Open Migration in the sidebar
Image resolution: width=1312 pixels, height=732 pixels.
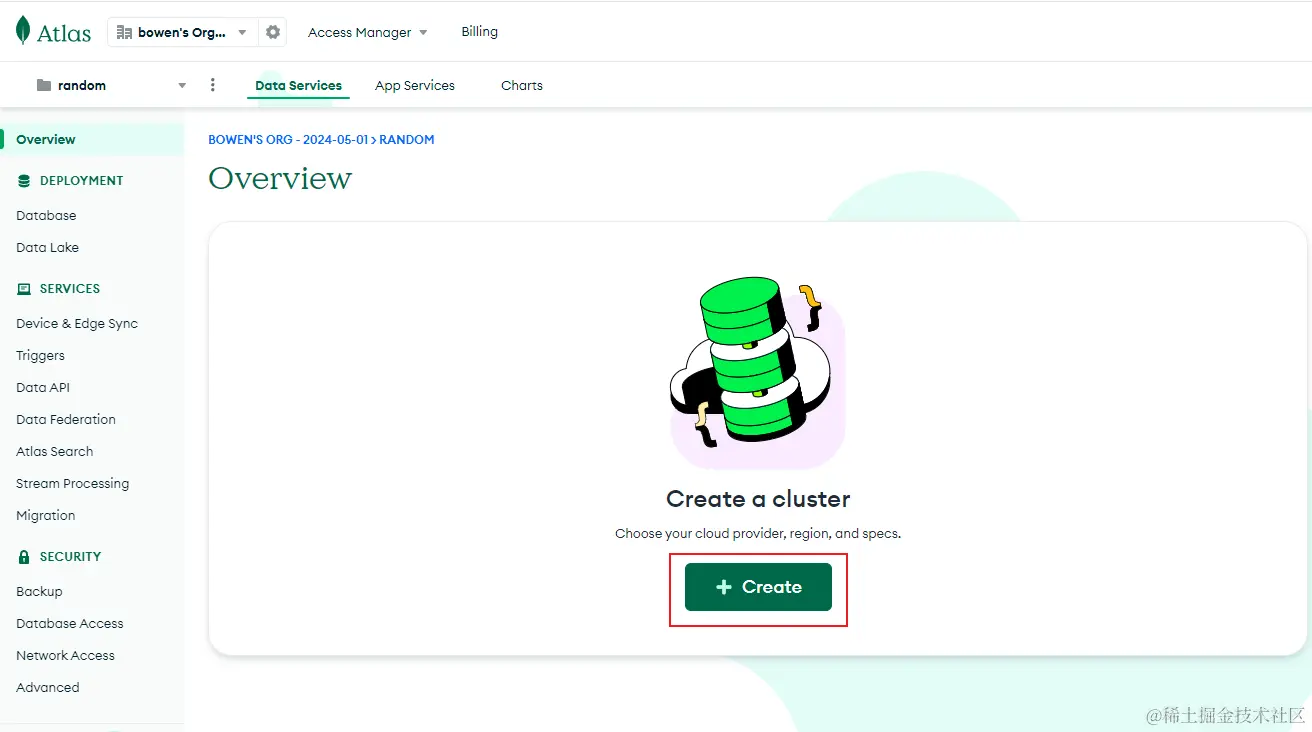pyautogui.click(x=45, y=515)
